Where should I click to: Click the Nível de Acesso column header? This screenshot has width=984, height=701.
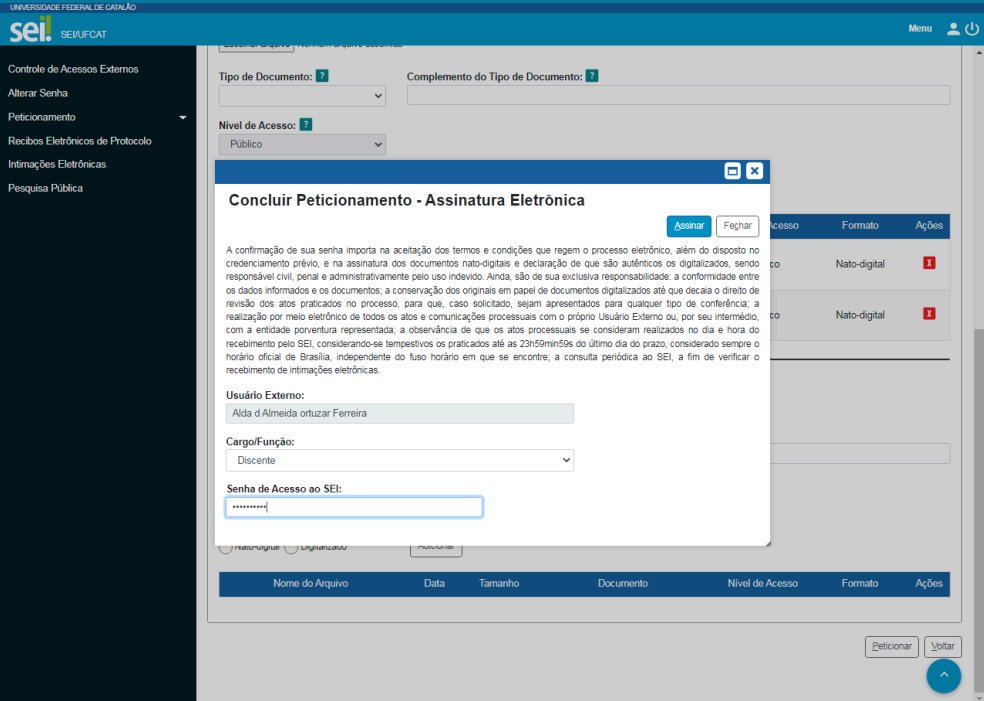(762, 584)
